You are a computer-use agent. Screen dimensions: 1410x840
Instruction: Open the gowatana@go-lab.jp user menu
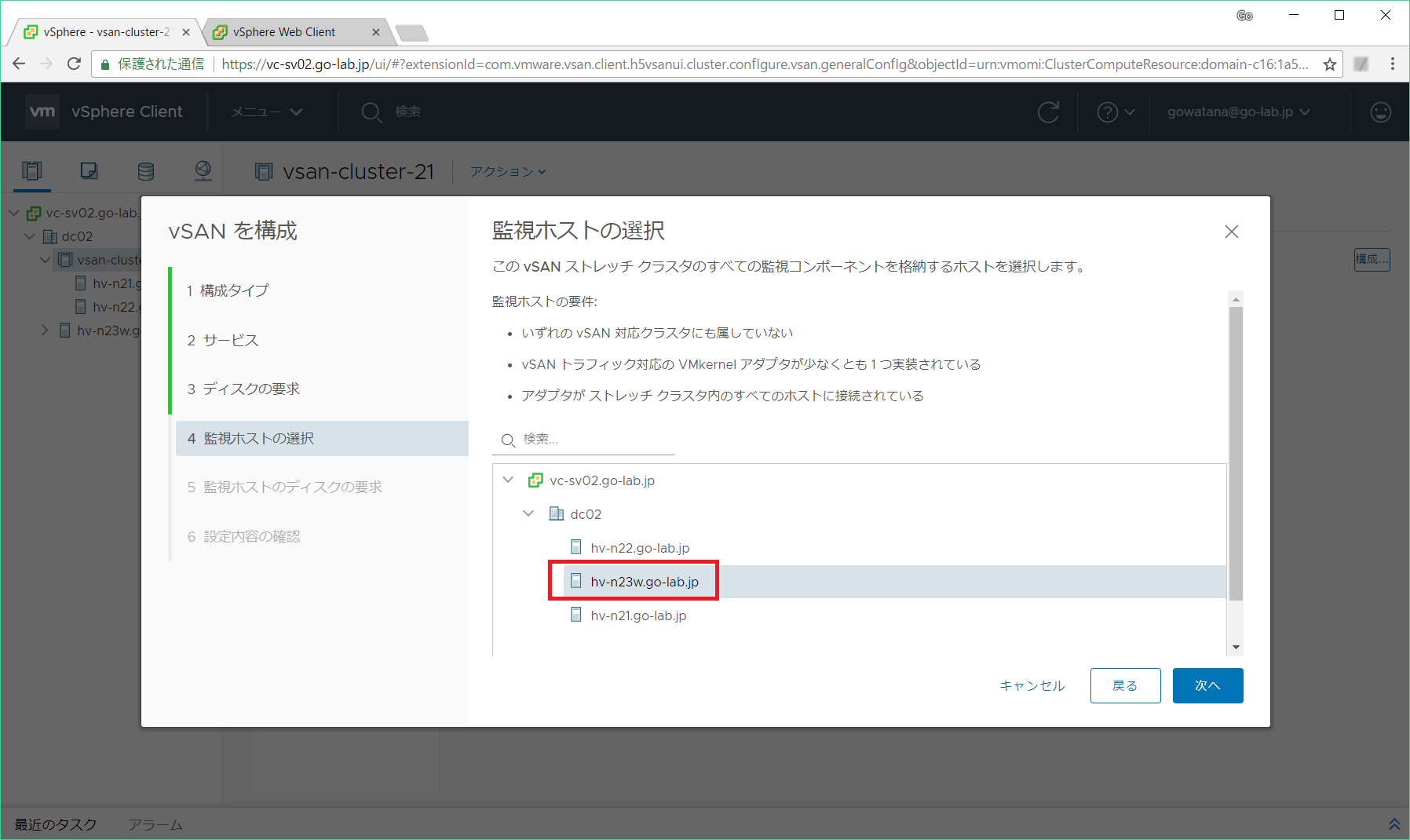pyautogui.click(x=1238, y=111)
